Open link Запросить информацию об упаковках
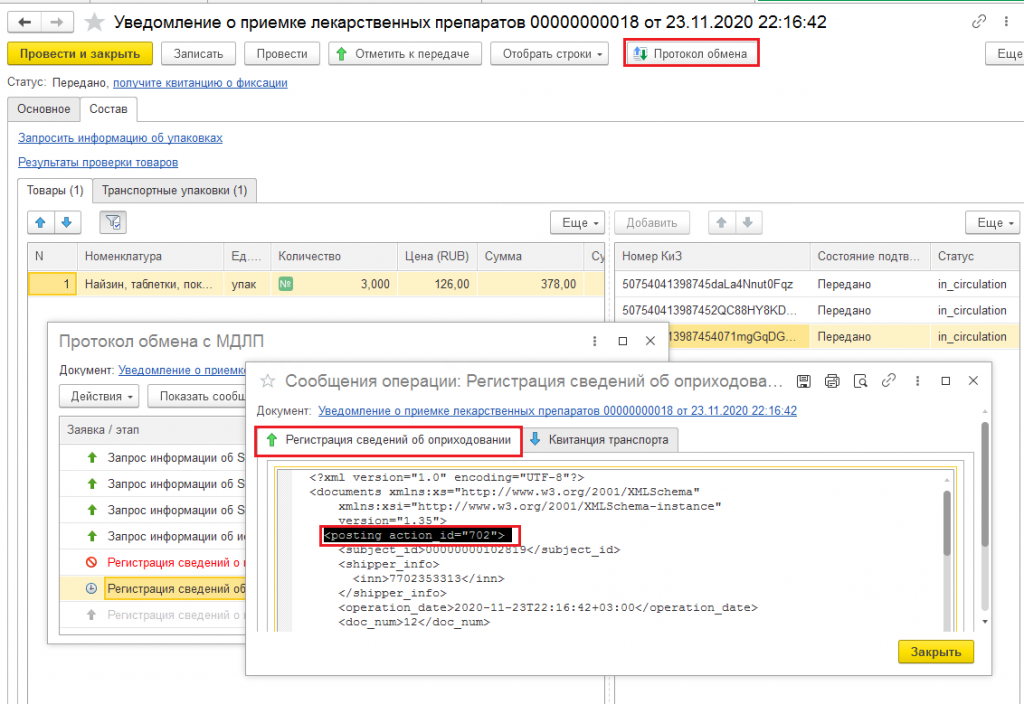 [x=120, y=138]
